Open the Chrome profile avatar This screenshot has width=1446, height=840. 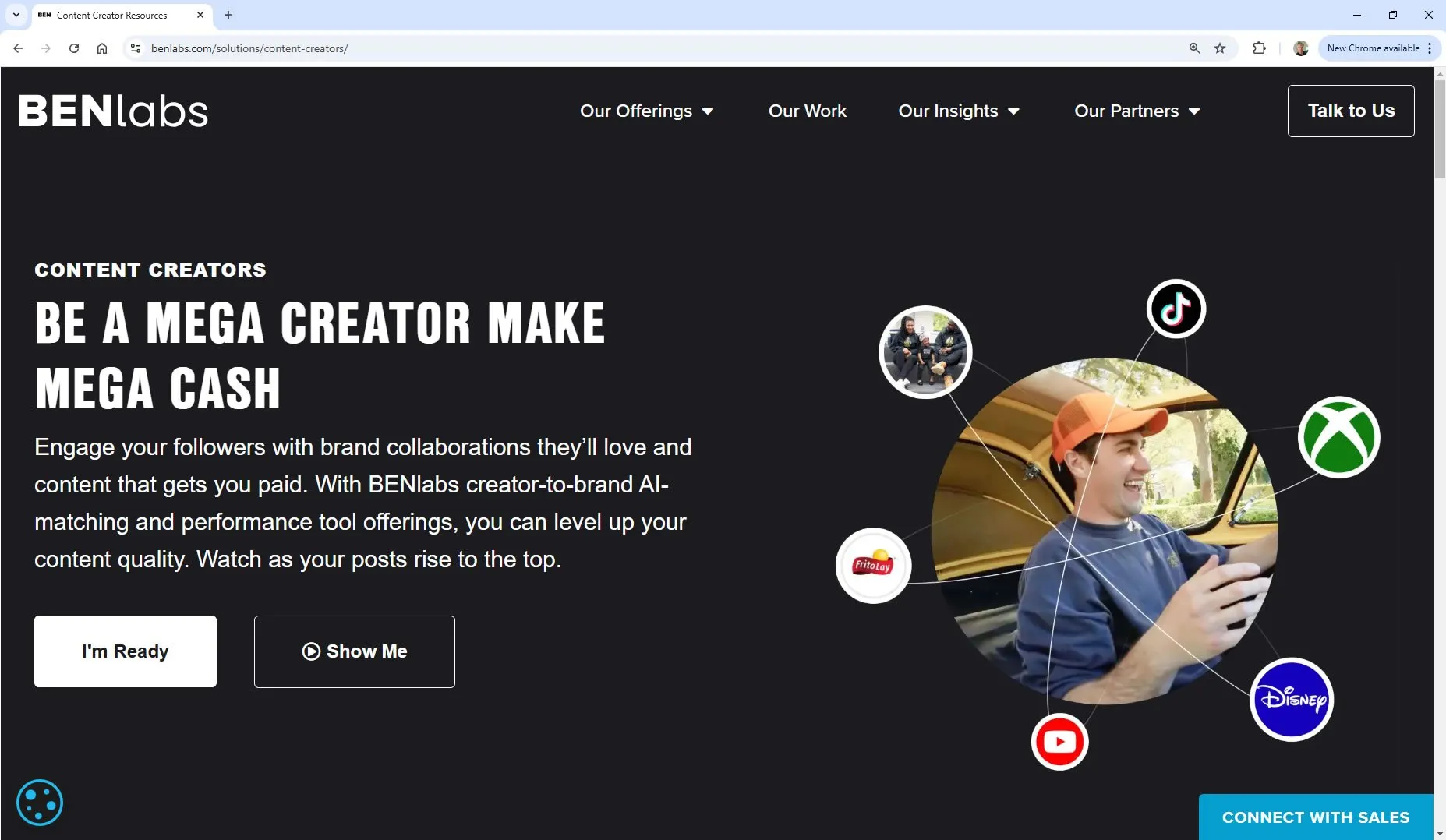coord(1300,48)
